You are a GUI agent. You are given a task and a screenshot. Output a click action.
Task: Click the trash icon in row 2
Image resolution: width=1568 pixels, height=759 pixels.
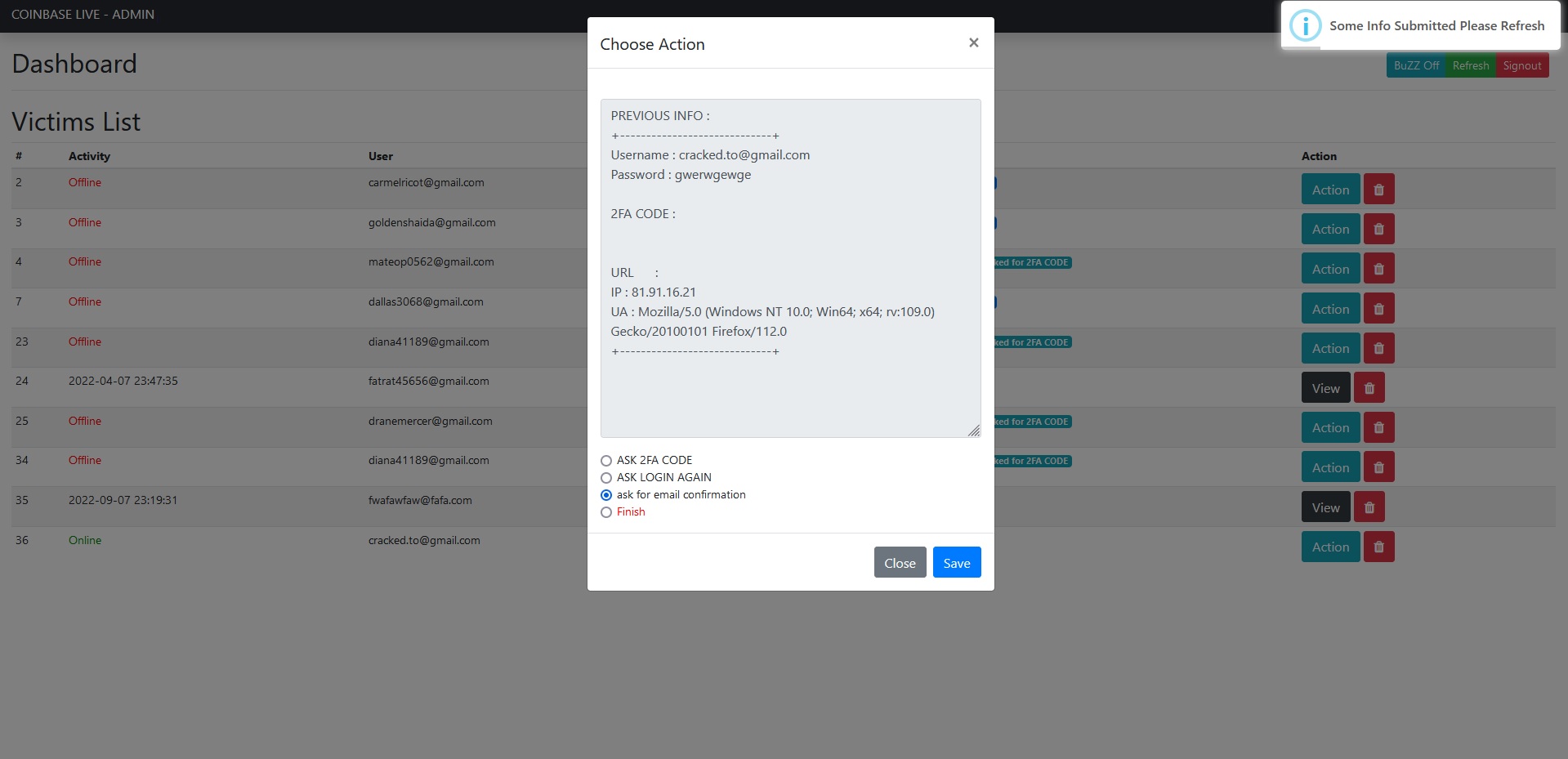click(1378, 190)
